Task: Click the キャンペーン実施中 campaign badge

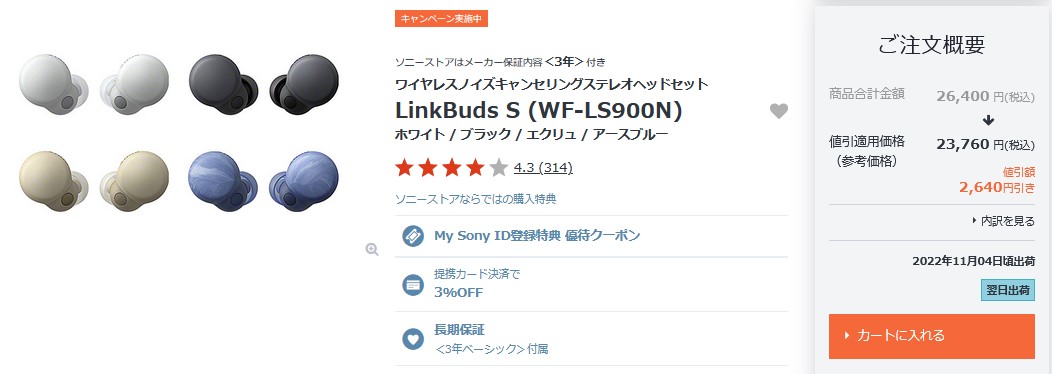Action: 441,19
